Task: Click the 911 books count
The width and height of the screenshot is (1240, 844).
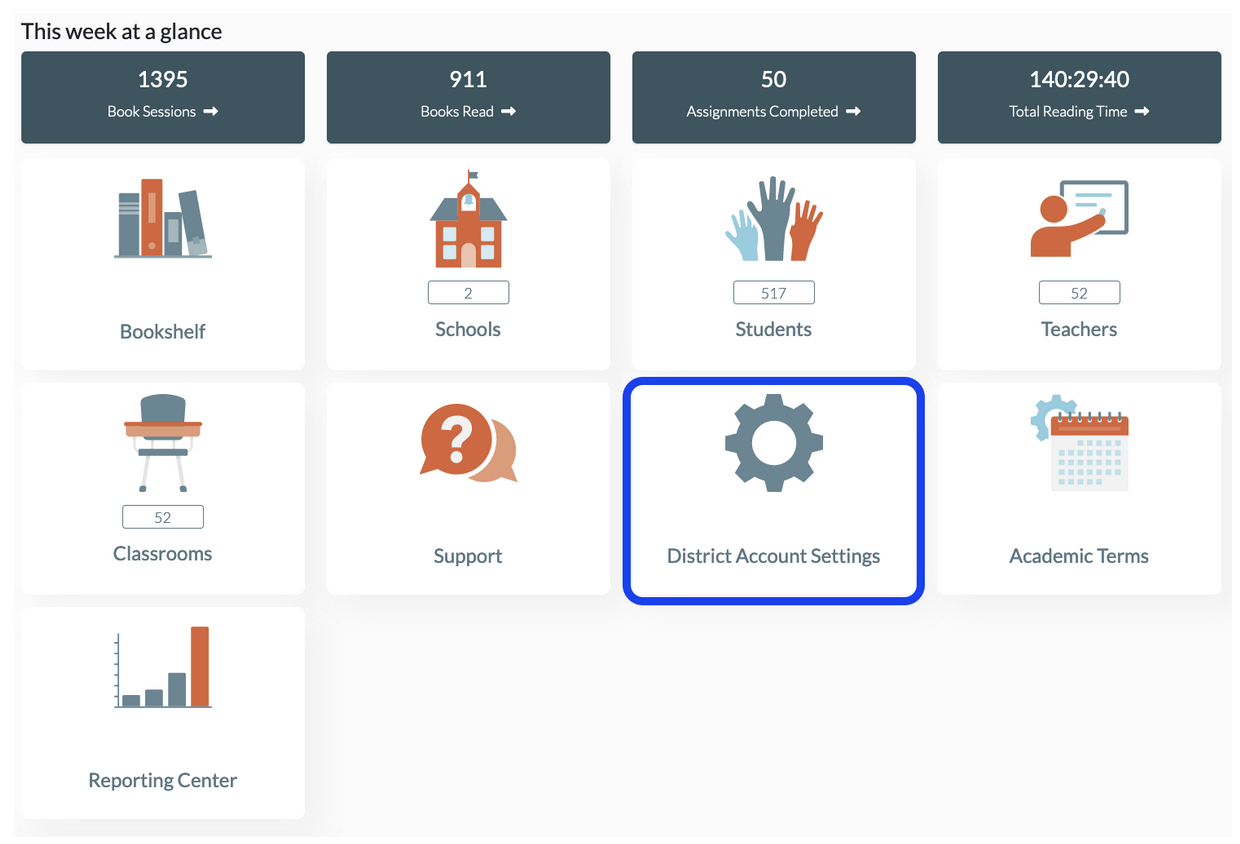Action: click(468, 79)
